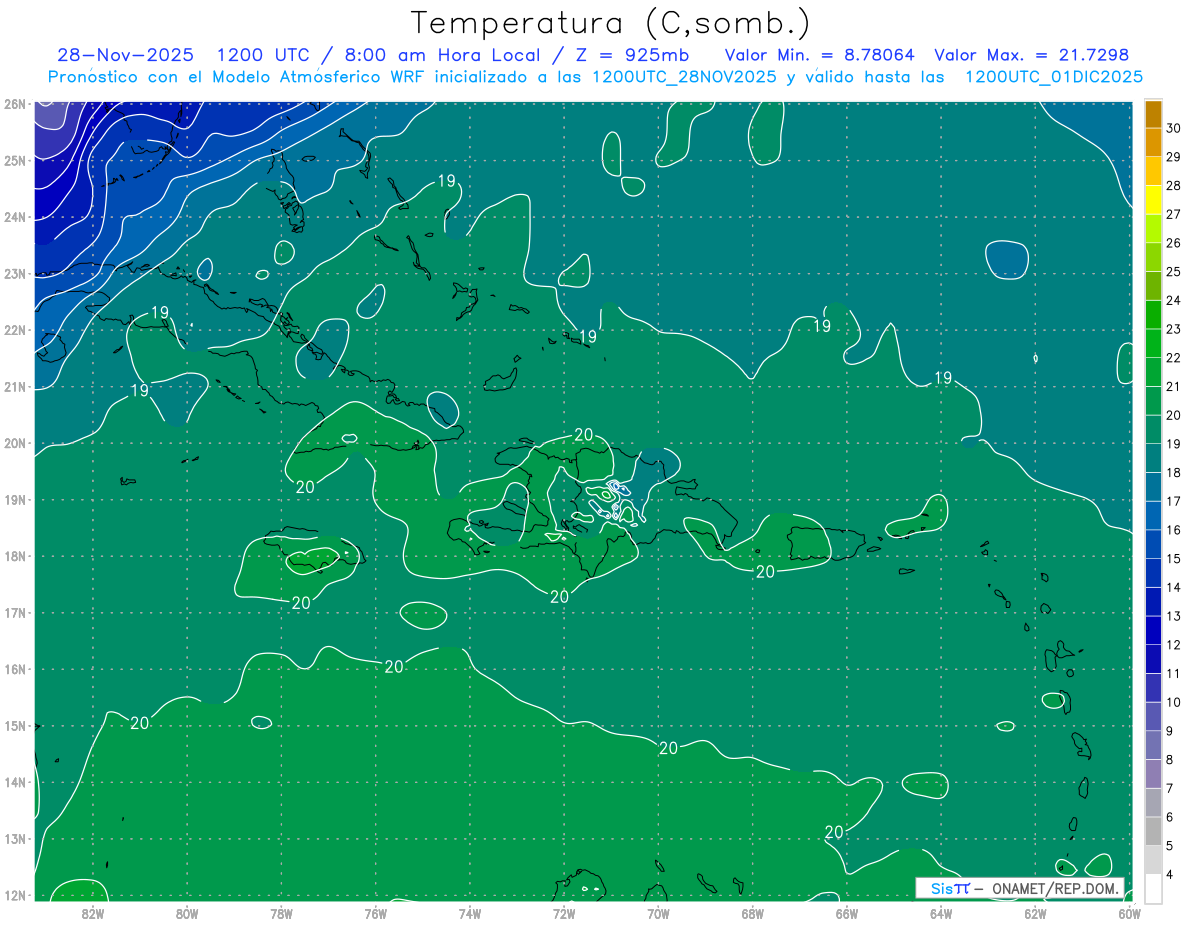The width and height of the screenshot is (1200, 927).
Task: Select 'Valor Min. = 8.78064' value
Action: [819, 55]
